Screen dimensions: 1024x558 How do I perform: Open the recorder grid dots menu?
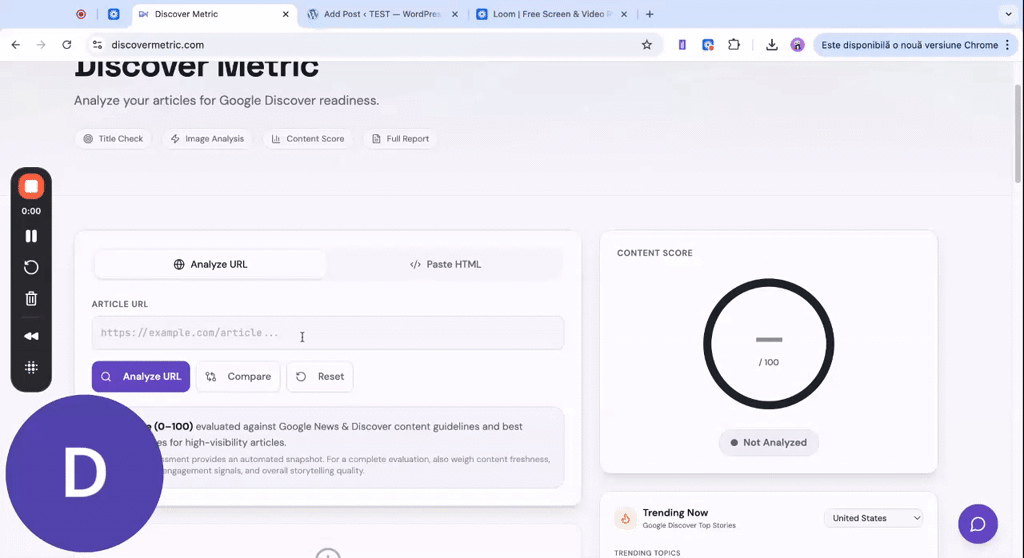31,367
